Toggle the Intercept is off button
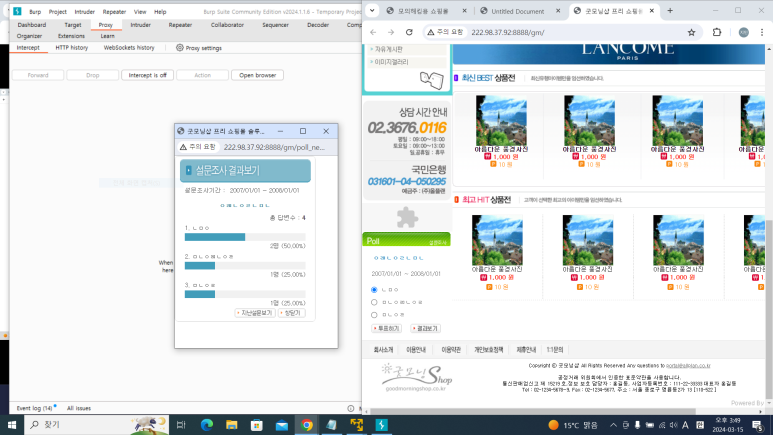This screenshot has width=773, height=435. [x=147, y=75]
